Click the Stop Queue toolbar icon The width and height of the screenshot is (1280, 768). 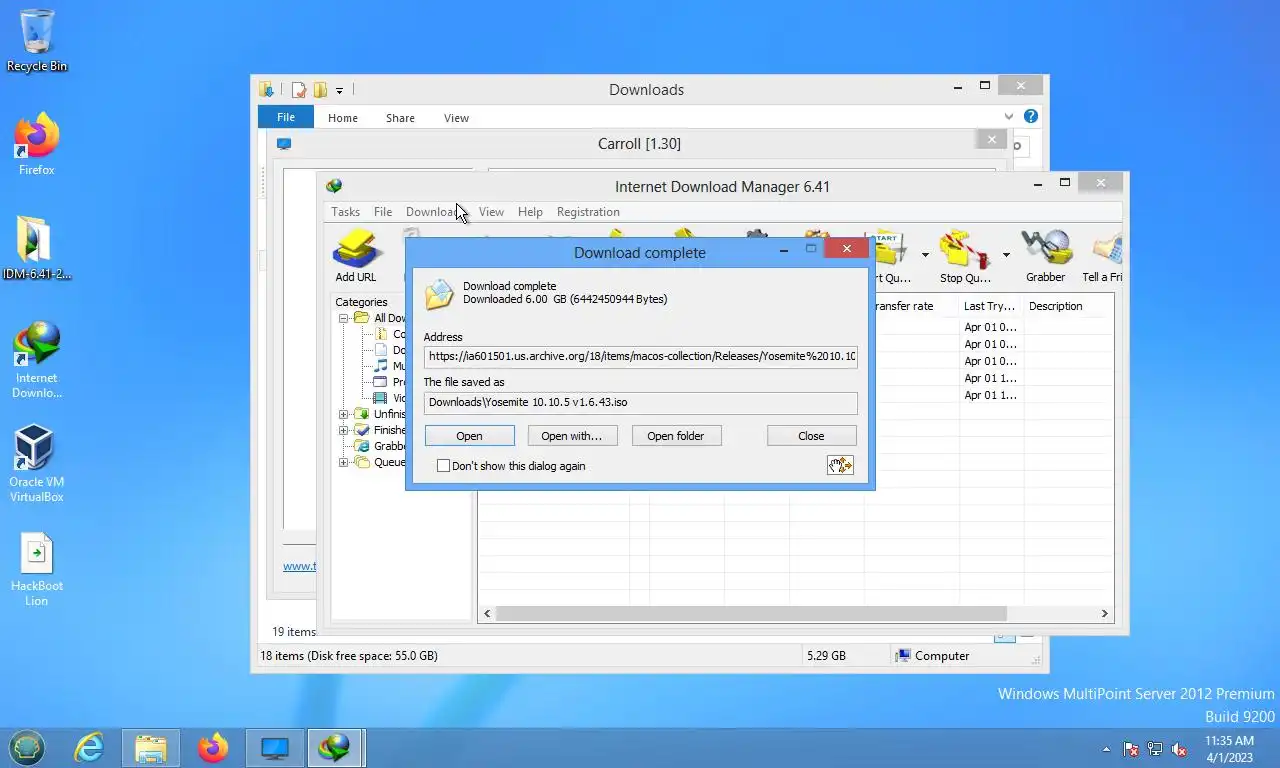pos(965,256)
